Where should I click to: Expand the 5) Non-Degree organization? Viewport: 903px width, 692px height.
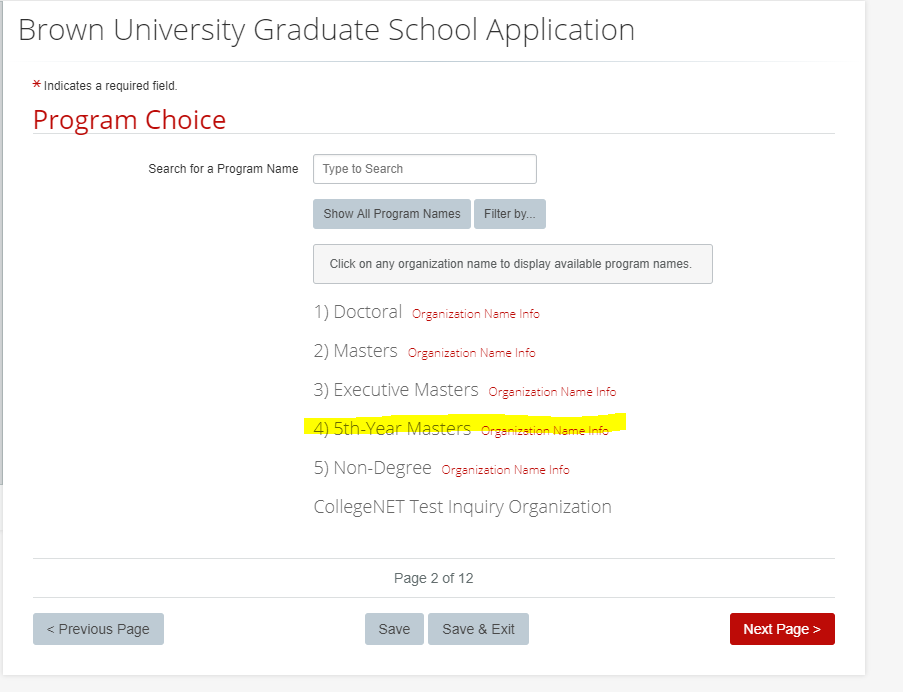[372, 468]
